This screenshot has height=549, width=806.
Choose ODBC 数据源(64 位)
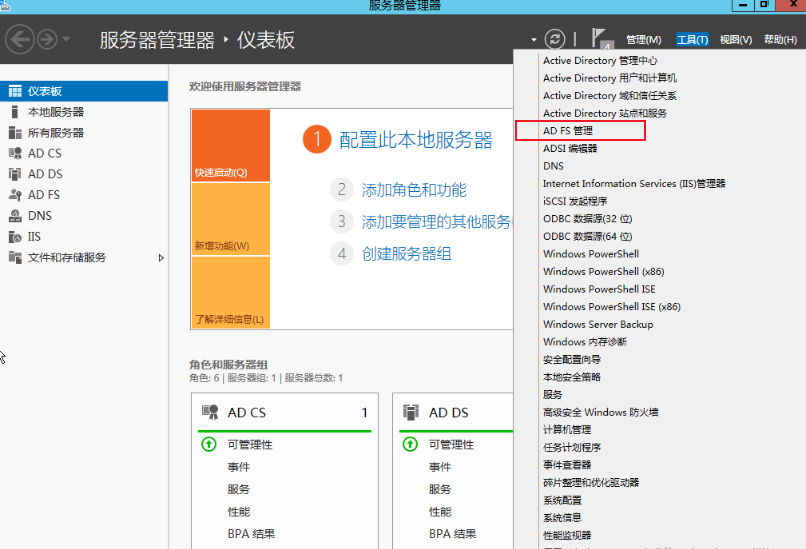[x=588, y=236]
